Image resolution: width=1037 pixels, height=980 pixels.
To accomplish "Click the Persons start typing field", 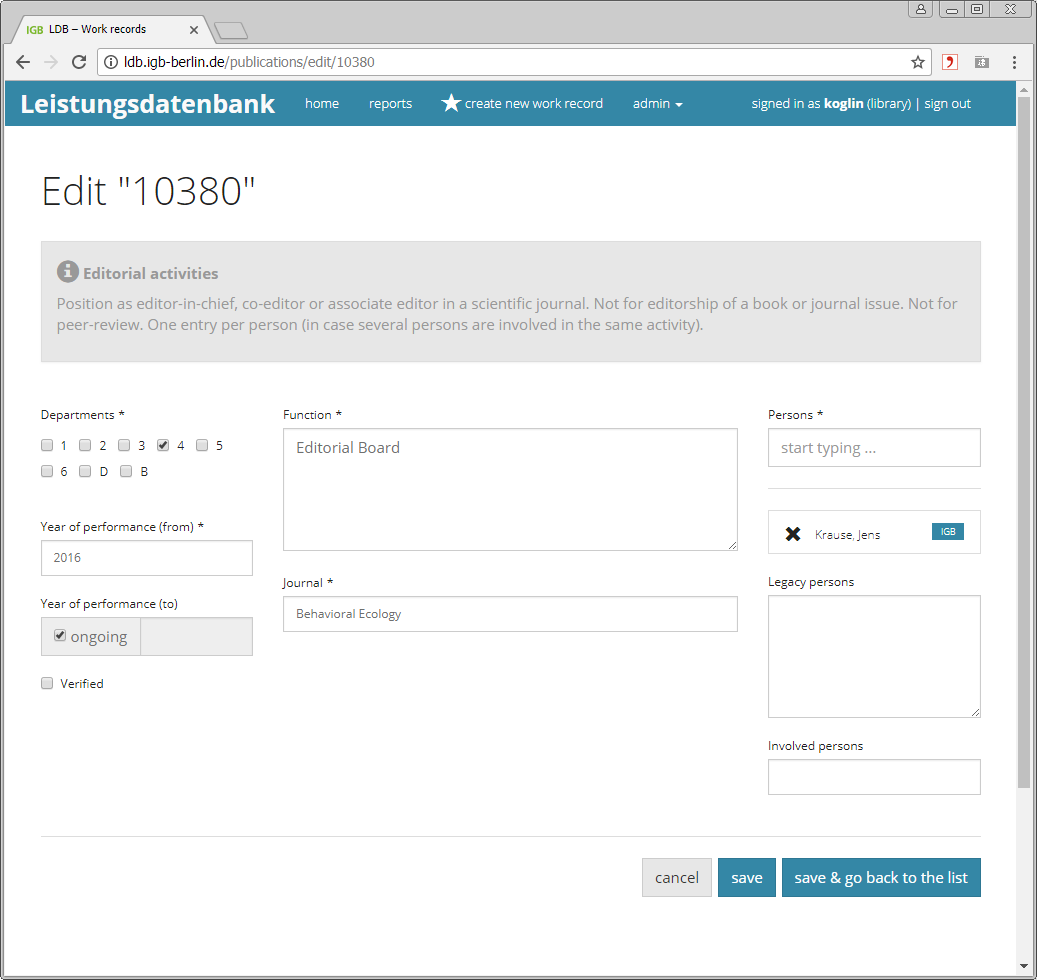I will [873, 448].
